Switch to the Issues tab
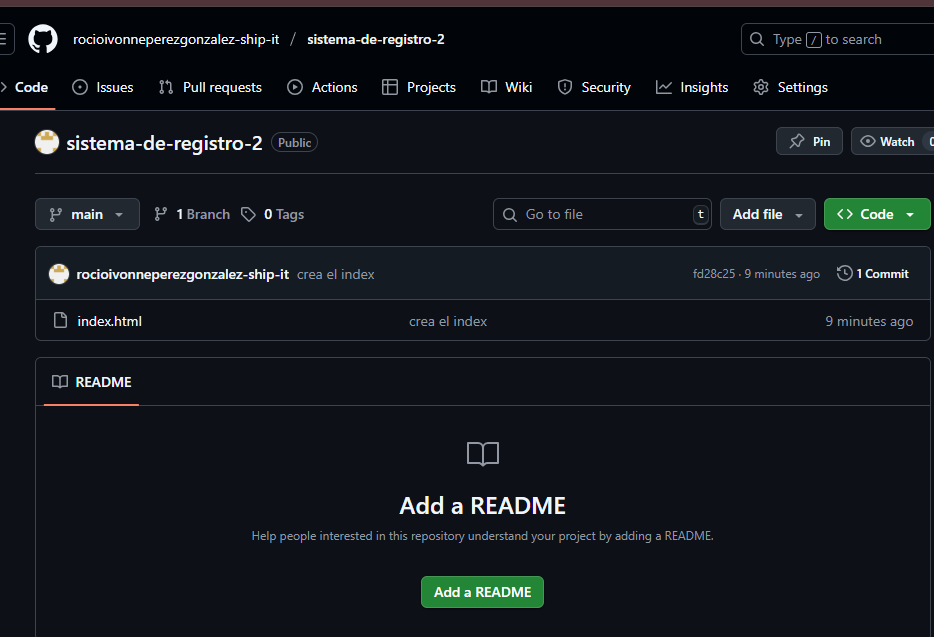Image resolution: width=934 pixels, height=637 pixels. (102, 87)
